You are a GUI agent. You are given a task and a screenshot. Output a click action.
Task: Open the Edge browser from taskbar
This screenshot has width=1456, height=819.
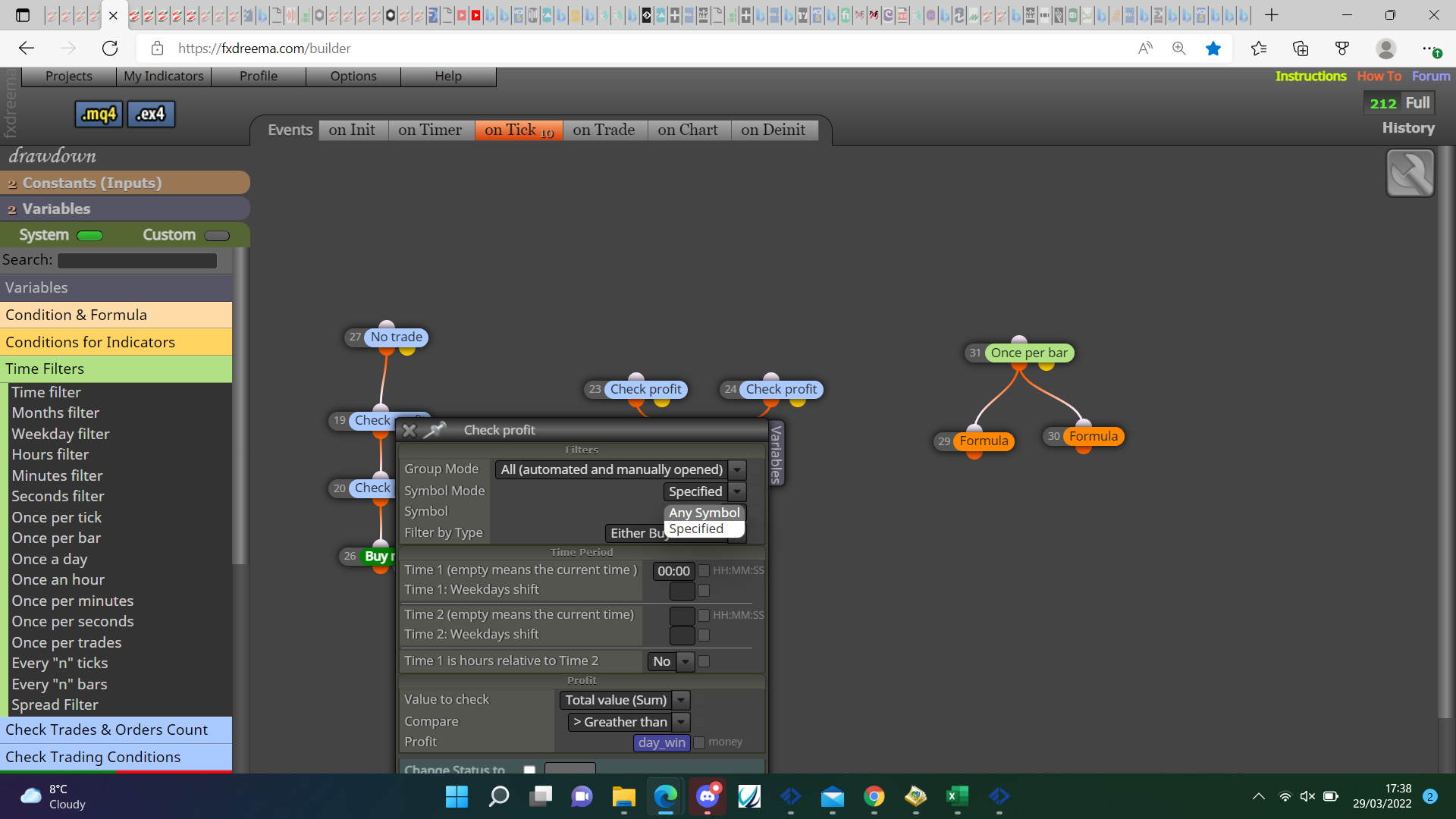pyautogui.click(x=665, y=796)
